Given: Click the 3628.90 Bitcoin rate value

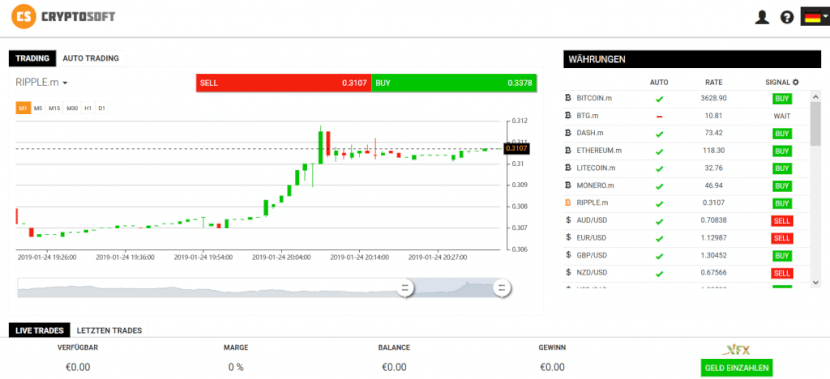Looking at the screenshot, I should tap(714, 98).
